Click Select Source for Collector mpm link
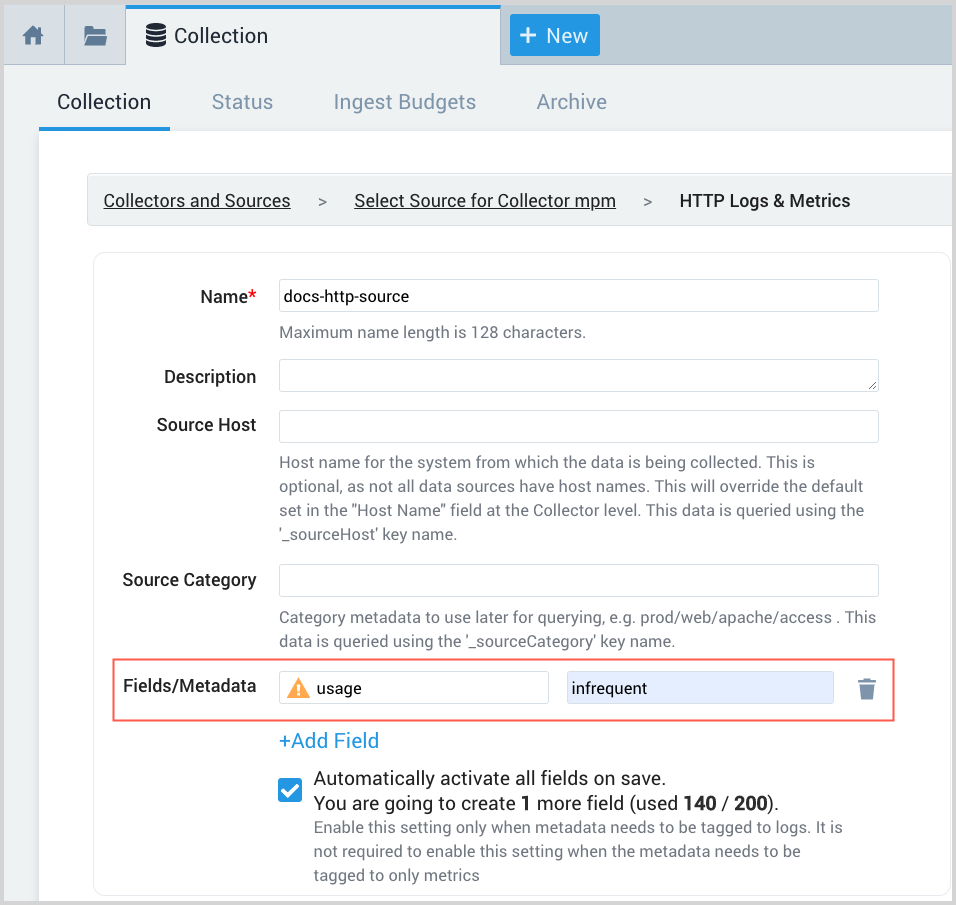Image resolution: width=956 pixels, height=905 pixels. pos(485,201)
